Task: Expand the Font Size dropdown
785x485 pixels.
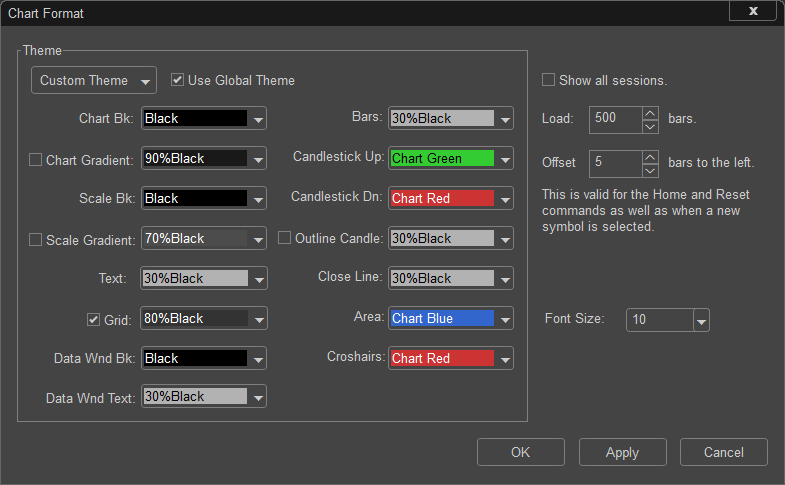Action: tap(701, 320)
